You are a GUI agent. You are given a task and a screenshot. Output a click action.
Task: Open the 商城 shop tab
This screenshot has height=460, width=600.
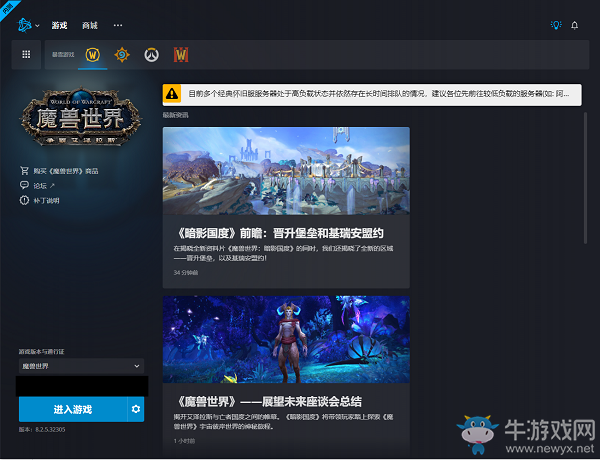[90, 25]
